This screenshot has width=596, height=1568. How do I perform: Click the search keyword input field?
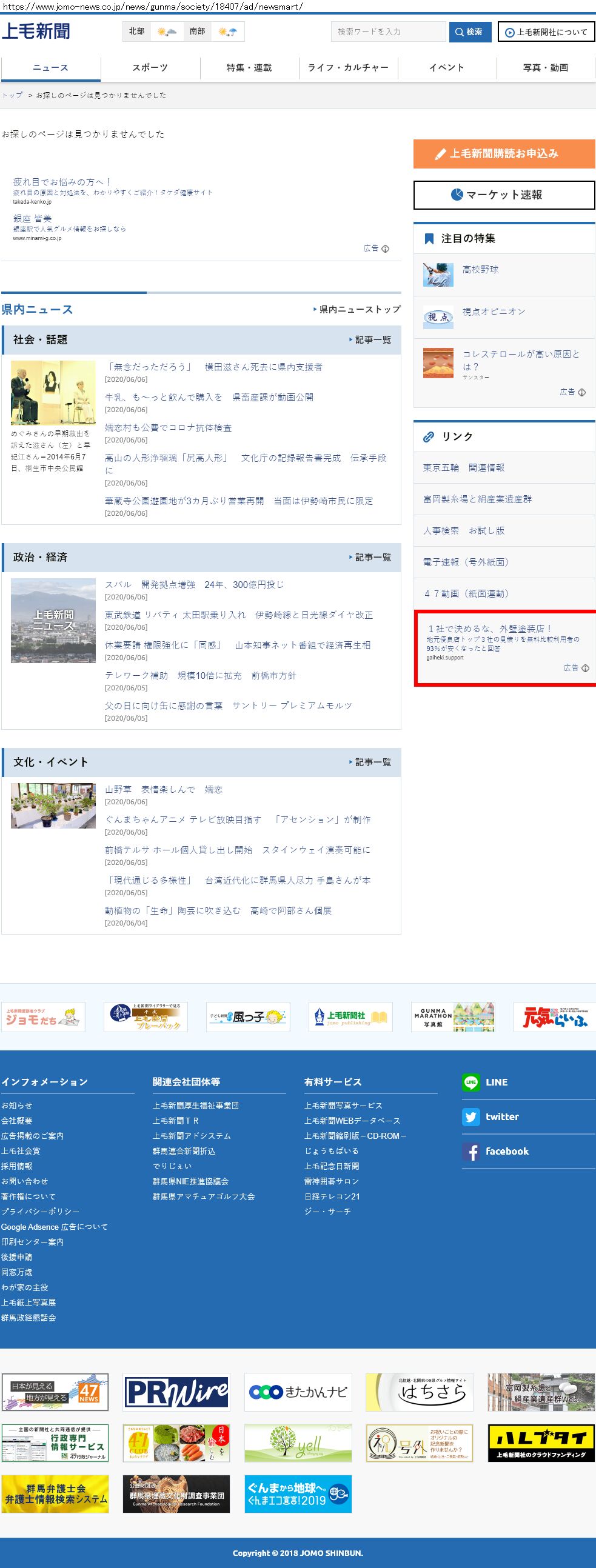[388, 32]
